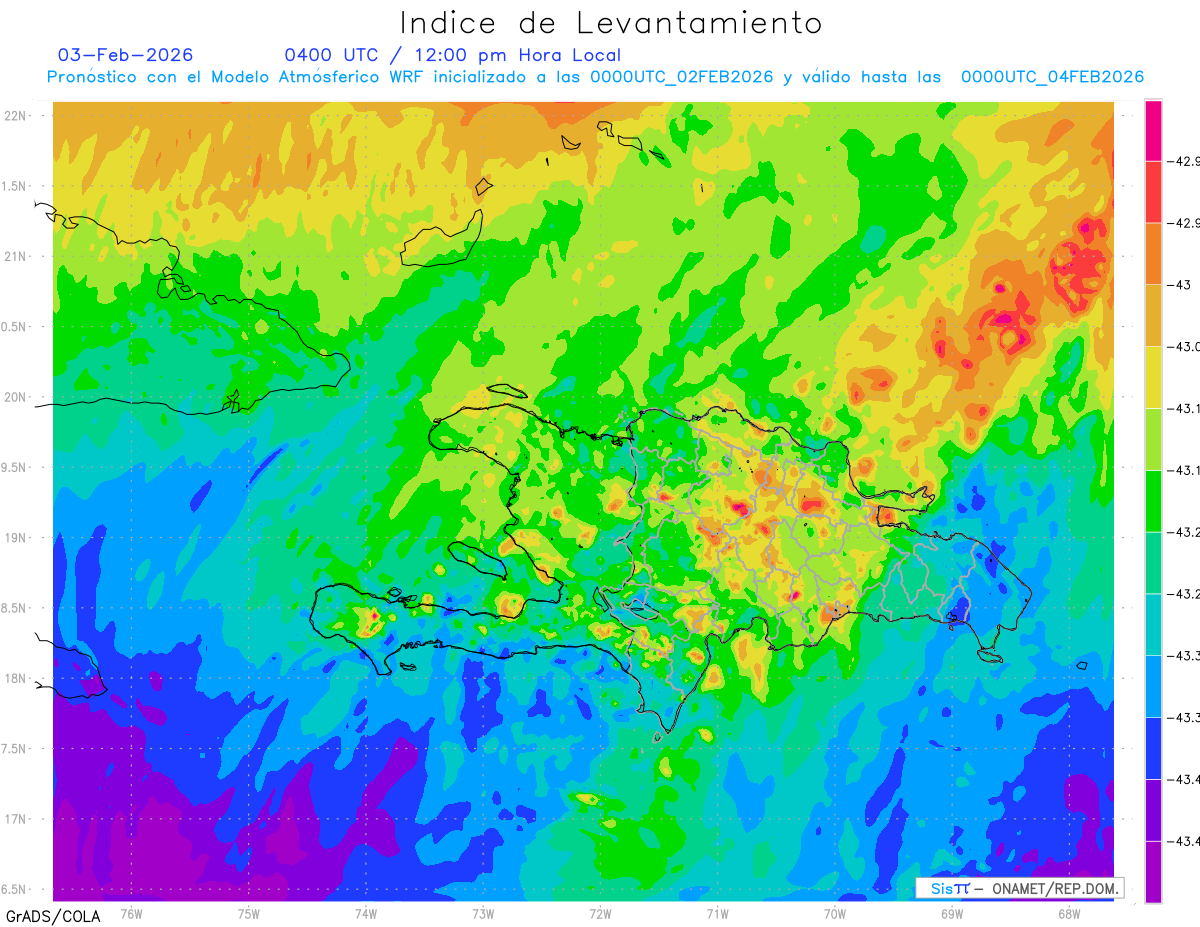Pick the lime yellow-green swatch in the scale
The width and height of the screenshot is (1200, 927).
click(1153, 439)
